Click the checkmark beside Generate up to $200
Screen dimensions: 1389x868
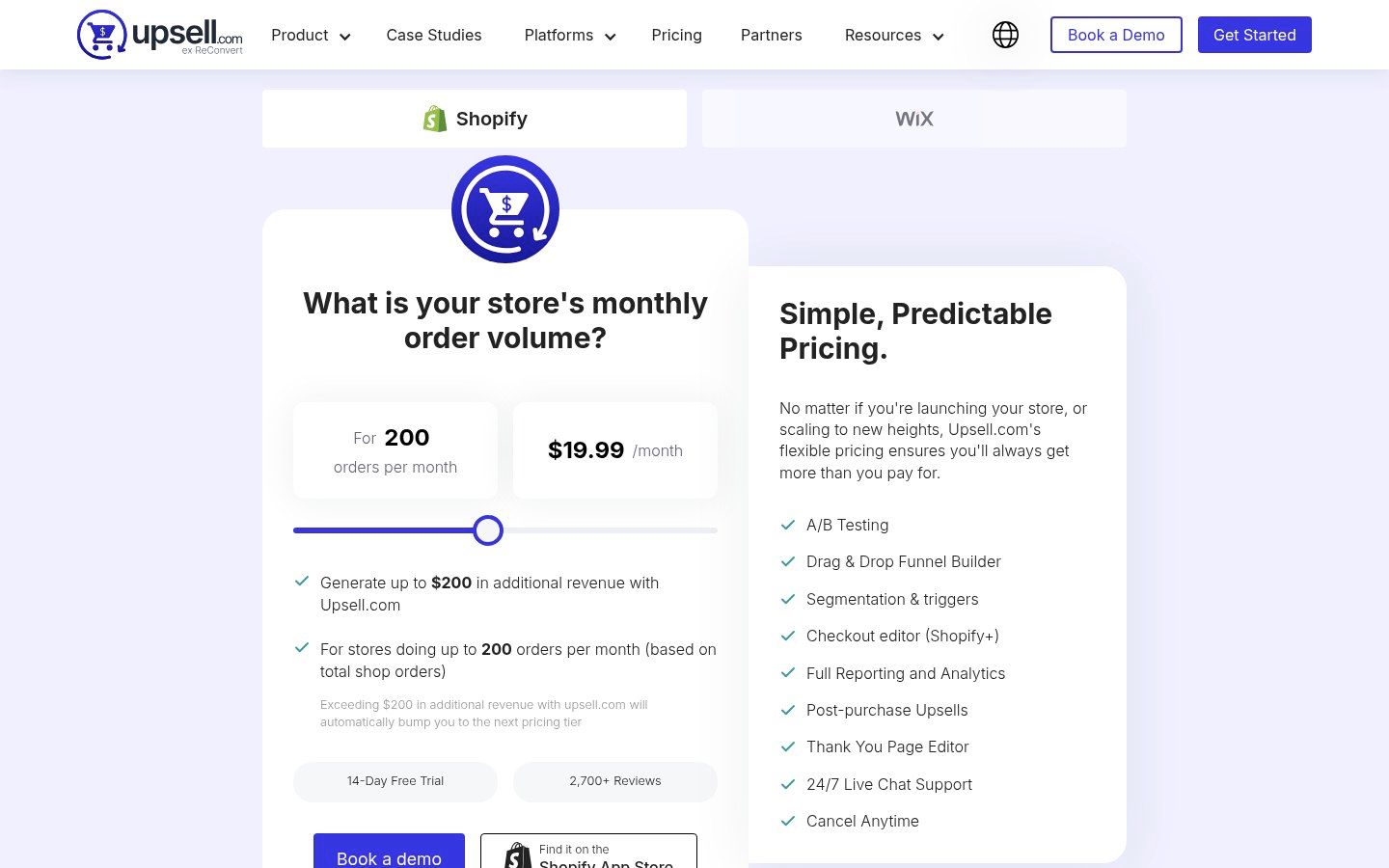302,581
